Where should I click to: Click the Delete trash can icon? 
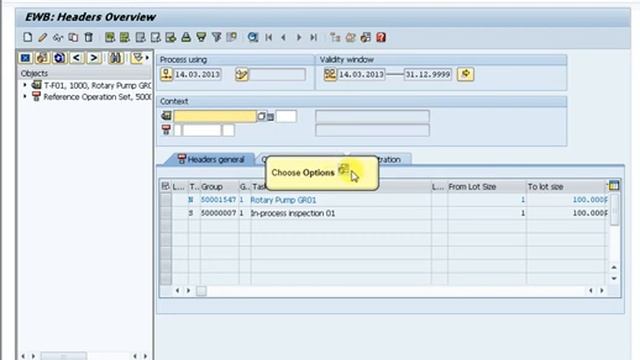(x=89, y=38)
